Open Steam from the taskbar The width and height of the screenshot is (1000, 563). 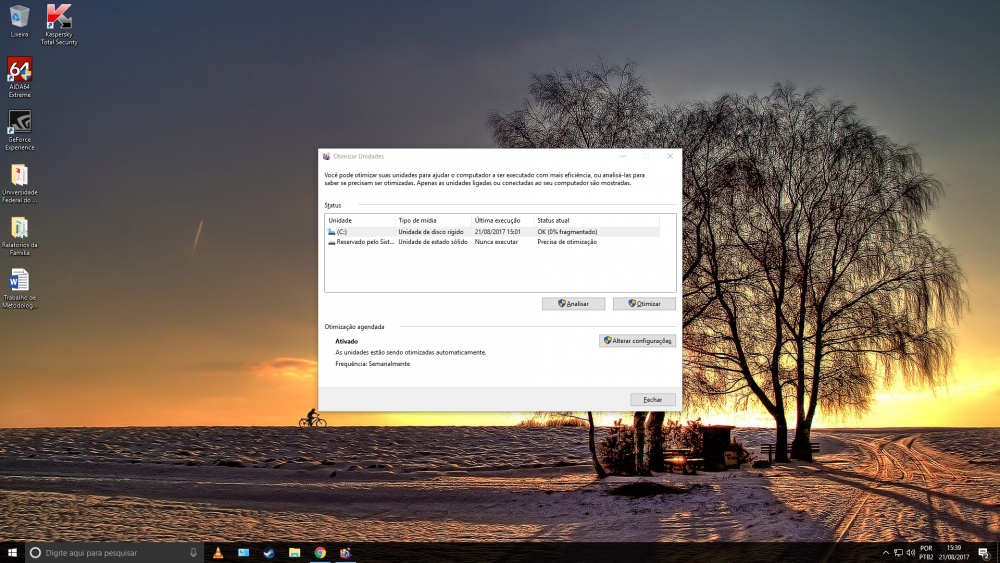269,552
